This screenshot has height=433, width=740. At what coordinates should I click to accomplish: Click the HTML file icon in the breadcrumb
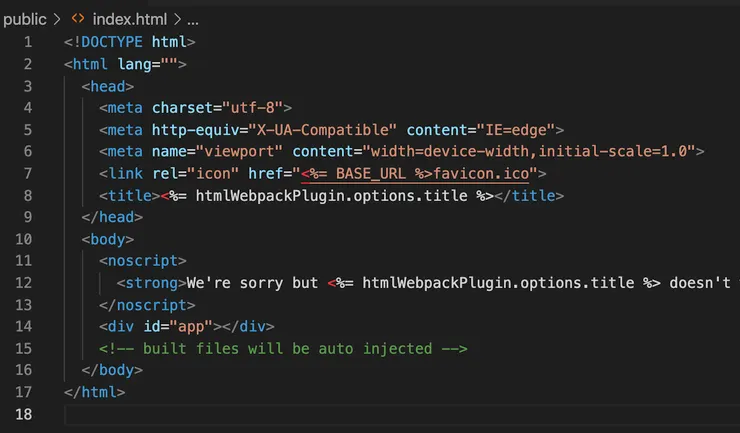tap(76, 18)
